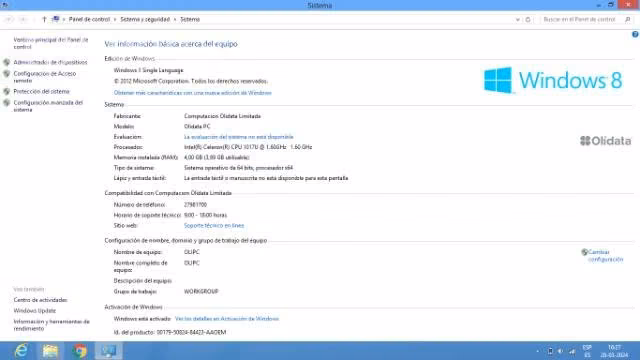
Task: Open Protección del sistema link
Action: click(41, 91)
